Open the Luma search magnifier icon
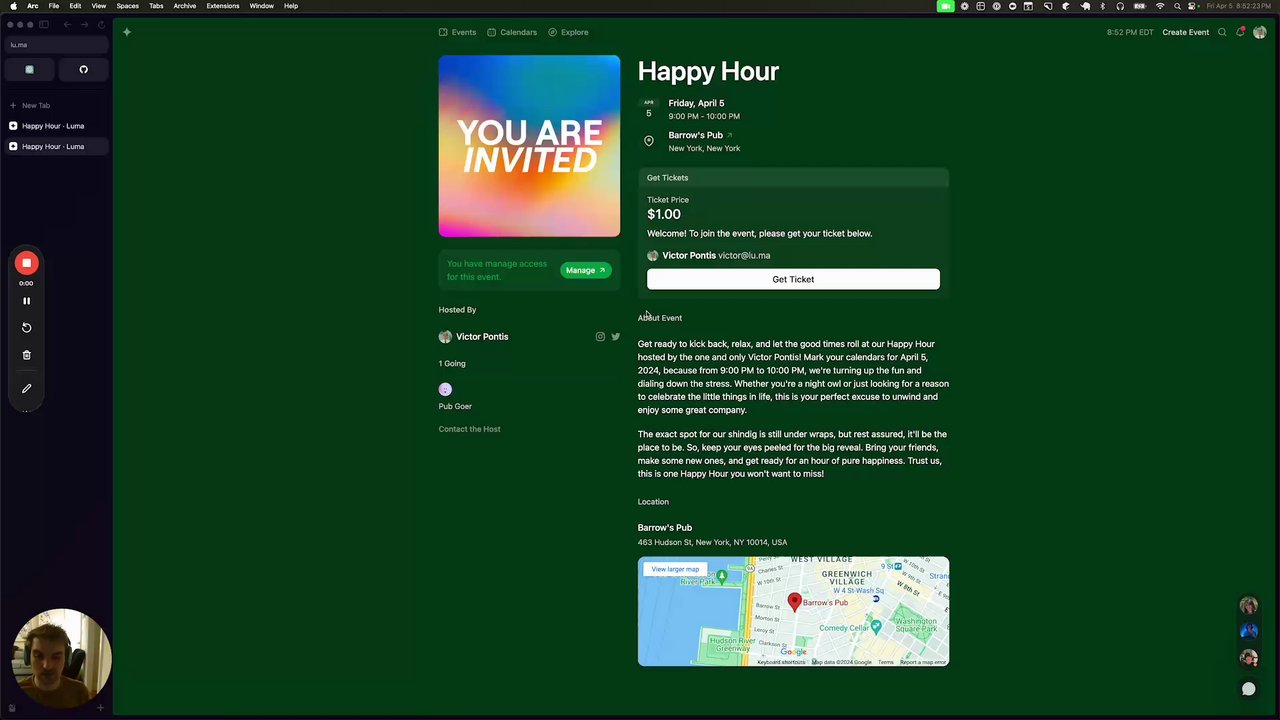This screenshot has width=1280, height=720. pos(1222,32)
